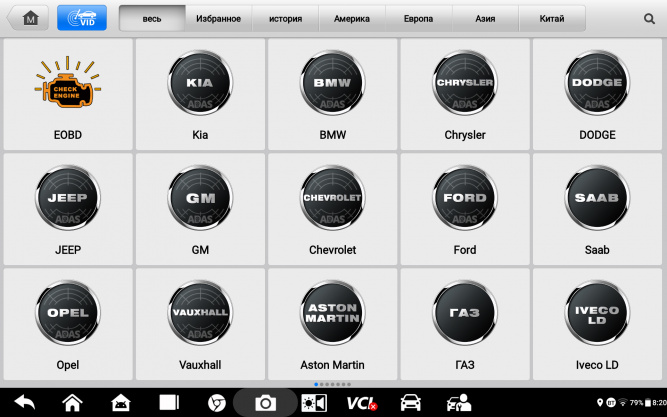
Task: Open the Vauxhall brand badge
Action: (200, 313)
